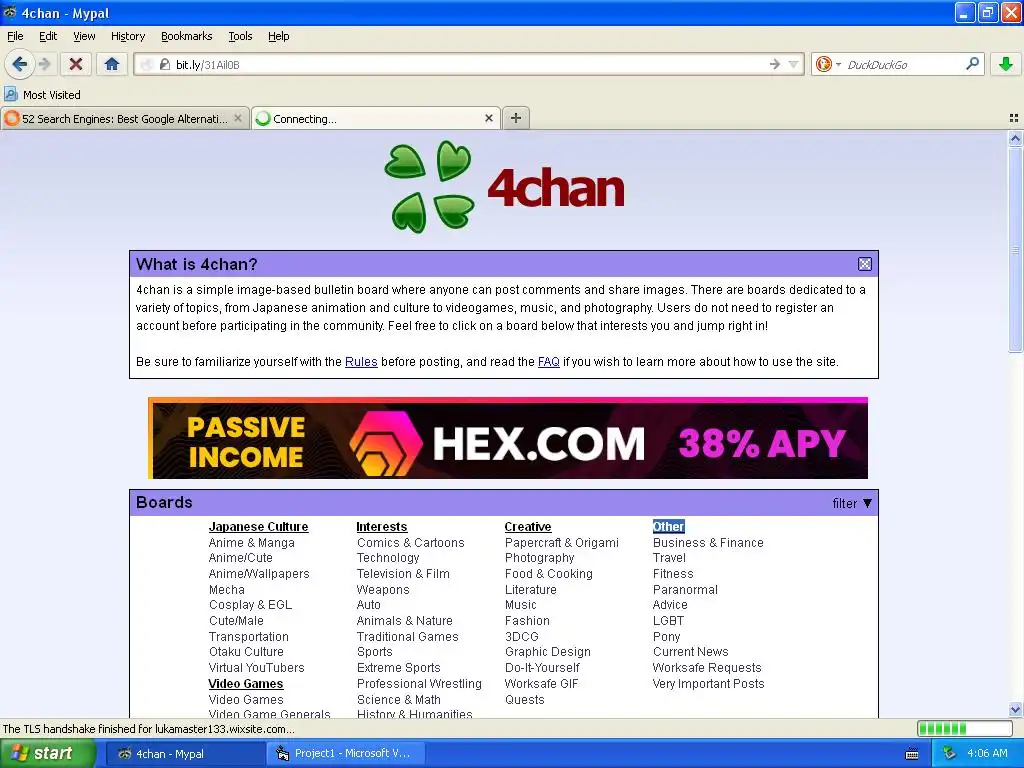Click the scrollbar up arrow
Screen dimensions: 1024x768
pos(1015,138)
